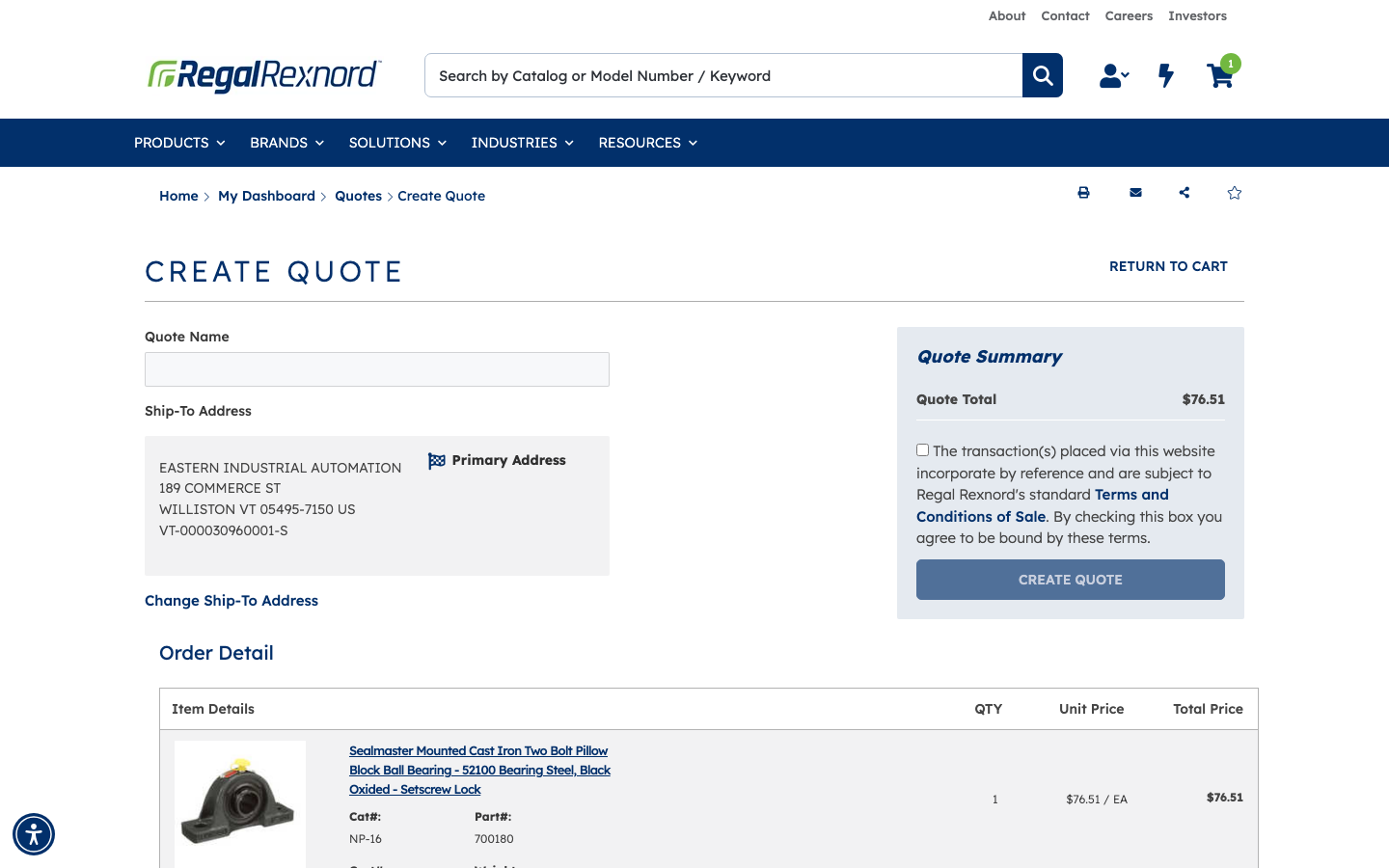
Task: Open the Careers page link
Action: pyautogui.click(x=1129, y=15)
